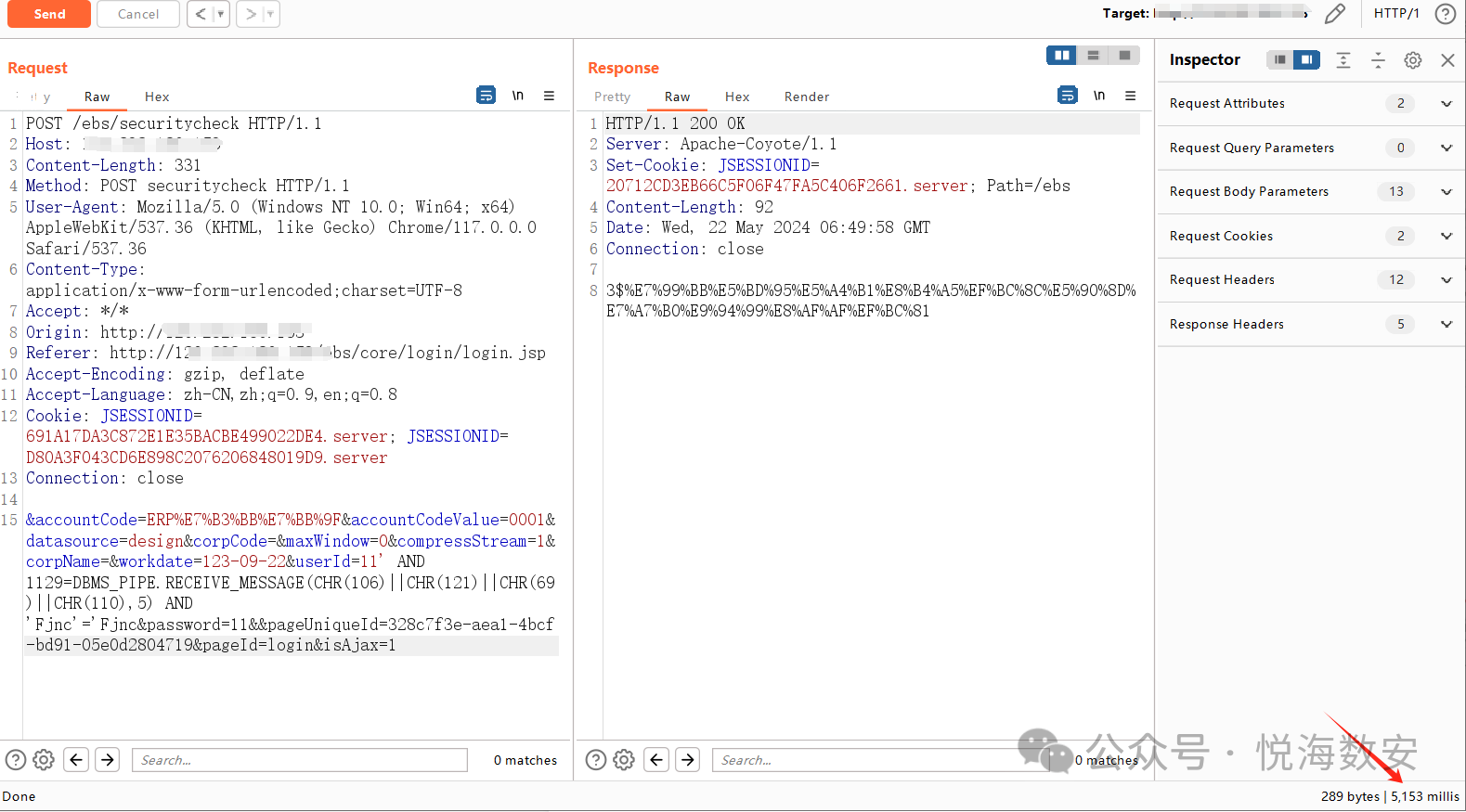Switch Response view to Pretty tab

pos(612,97)
